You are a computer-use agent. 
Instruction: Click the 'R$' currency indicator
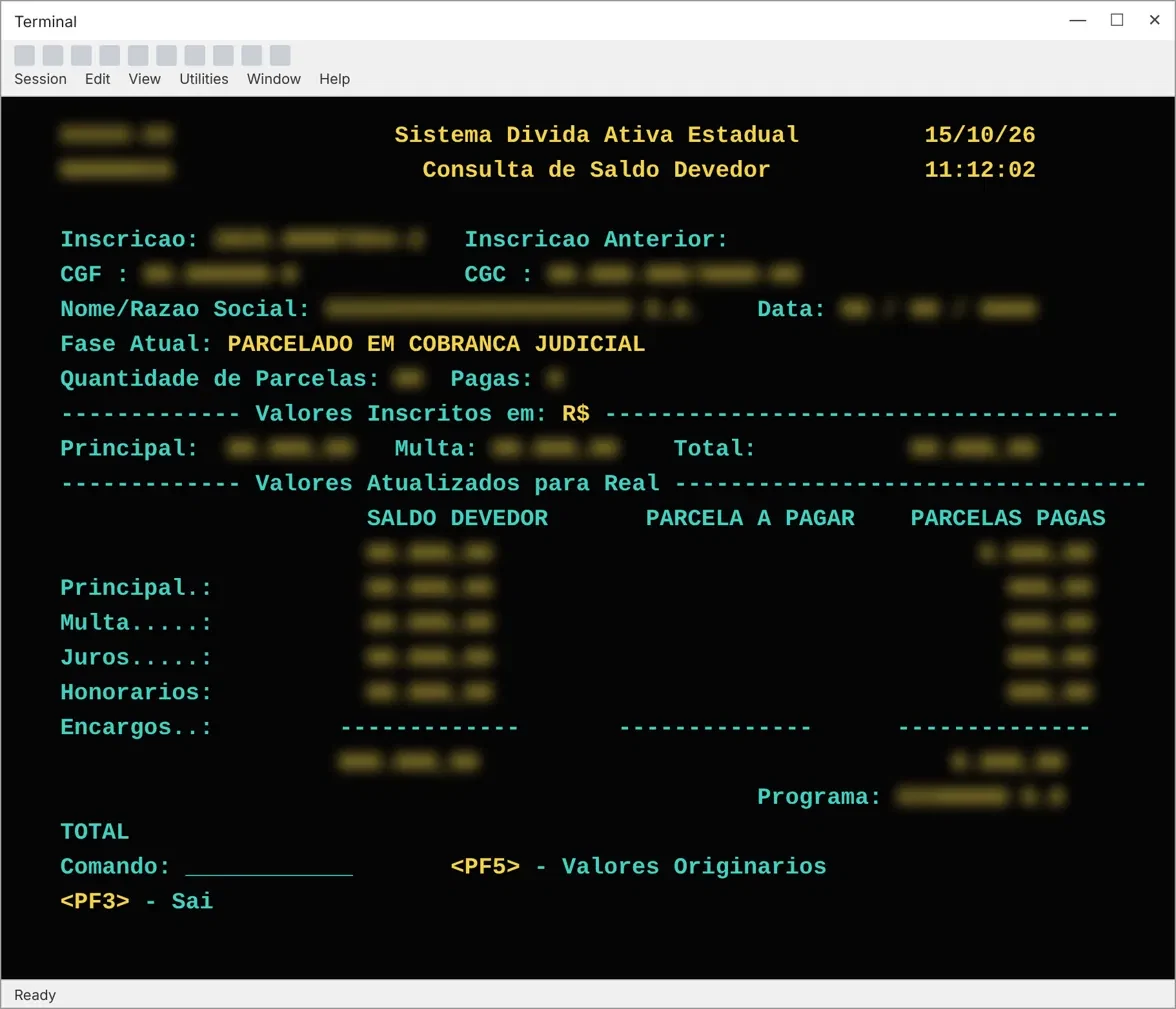tap(575, 413)
